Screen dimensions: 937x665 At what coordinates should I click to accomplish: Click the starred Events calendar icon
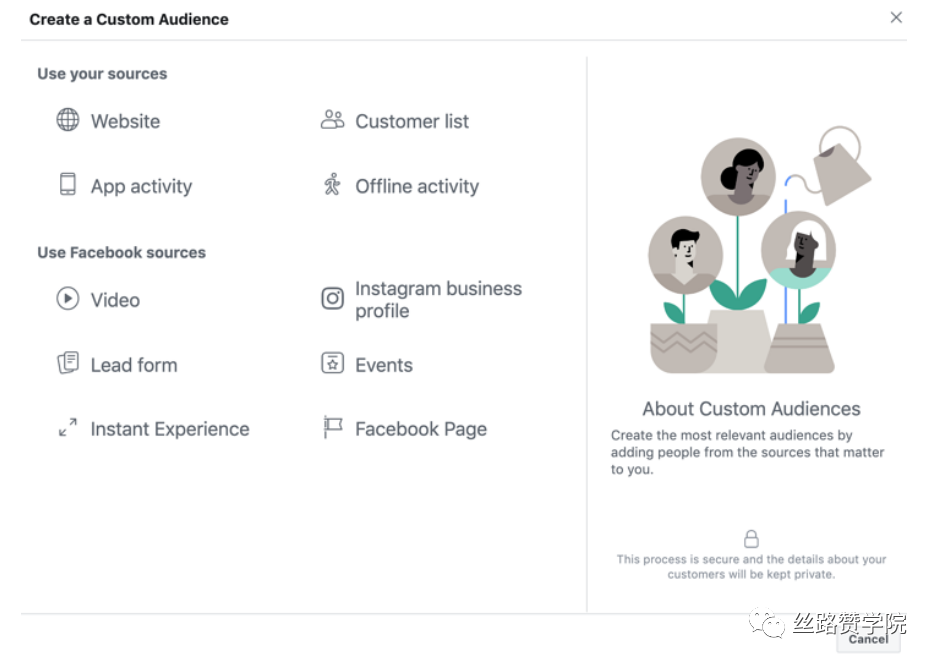(x=332, y=363)
